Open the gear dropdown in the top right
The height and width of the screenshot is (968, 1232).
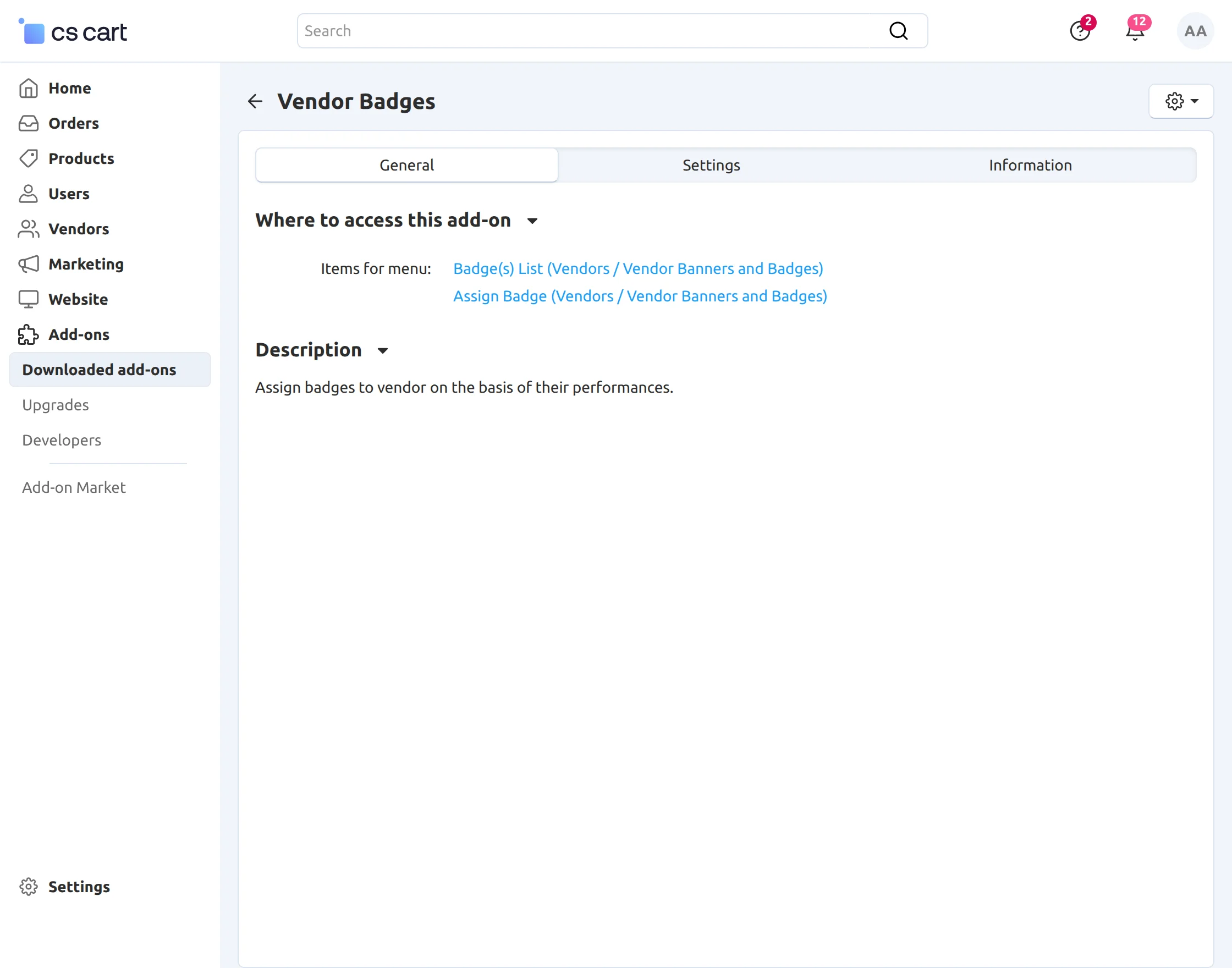[1181, 101]
